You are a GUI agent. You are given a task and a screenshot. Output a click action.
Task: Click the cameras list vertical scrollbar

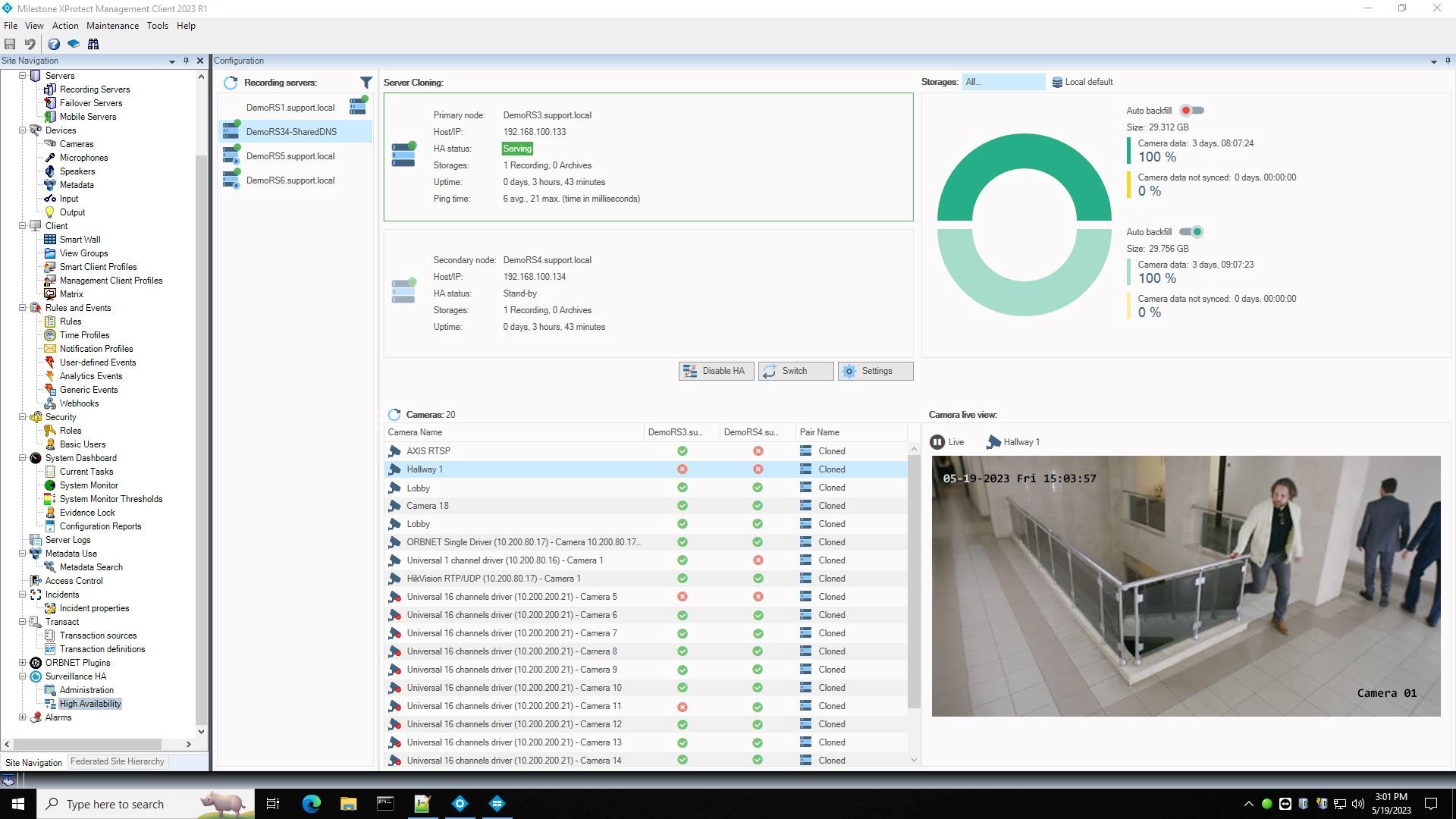click(914, 581)
